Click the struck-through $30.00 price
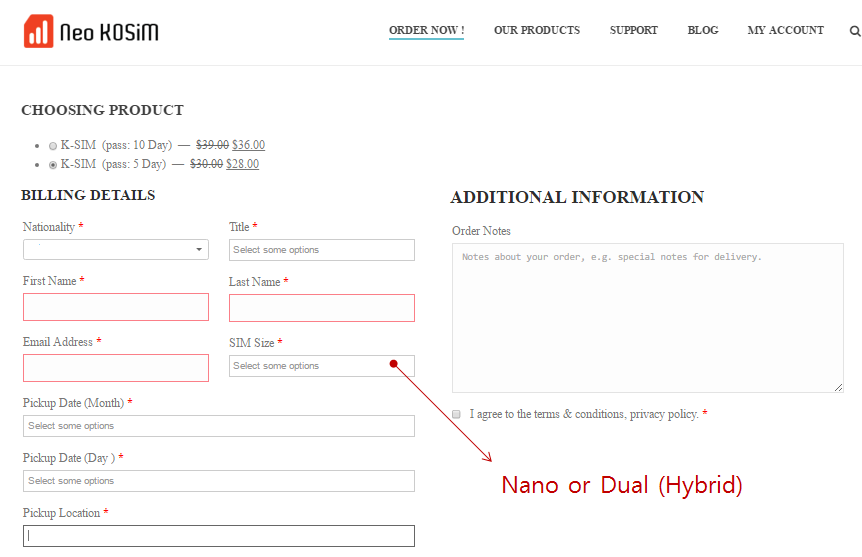This screenshot has height=557, width=862. tap(206, 164)
